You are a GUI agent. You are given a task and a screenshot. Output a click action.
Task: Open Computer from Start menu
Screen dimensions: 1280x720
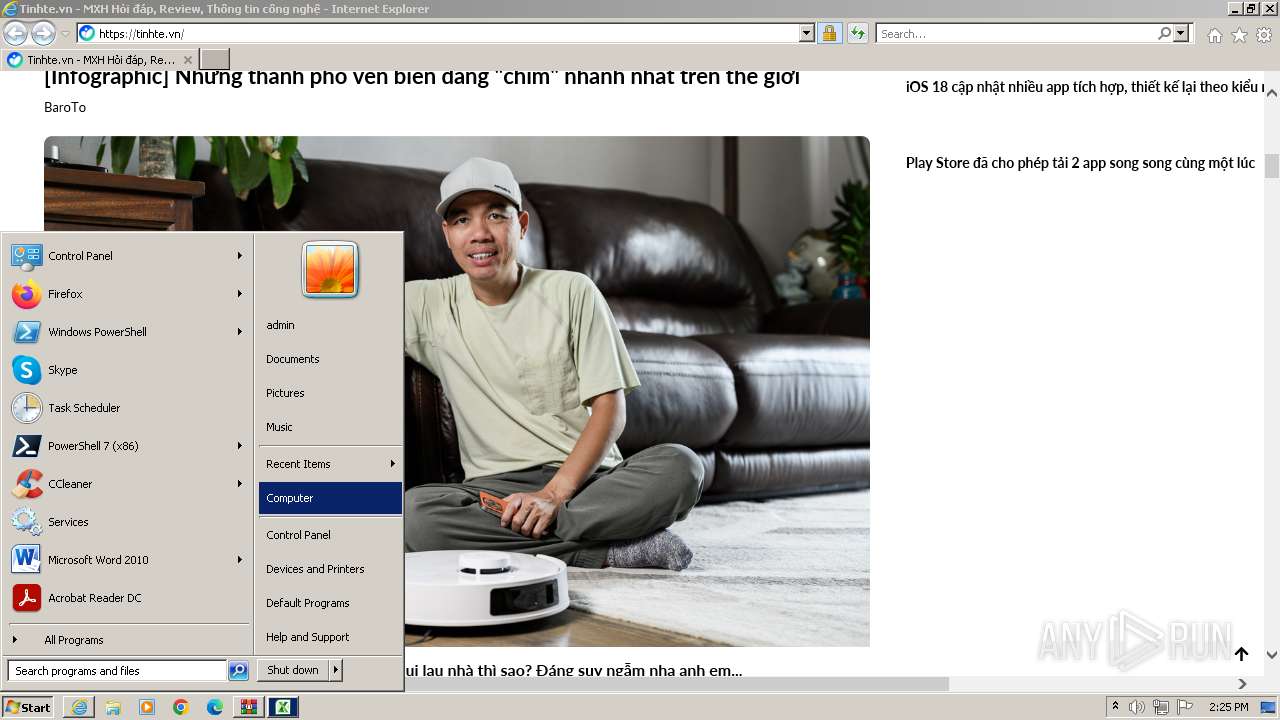tap(330, 498)
